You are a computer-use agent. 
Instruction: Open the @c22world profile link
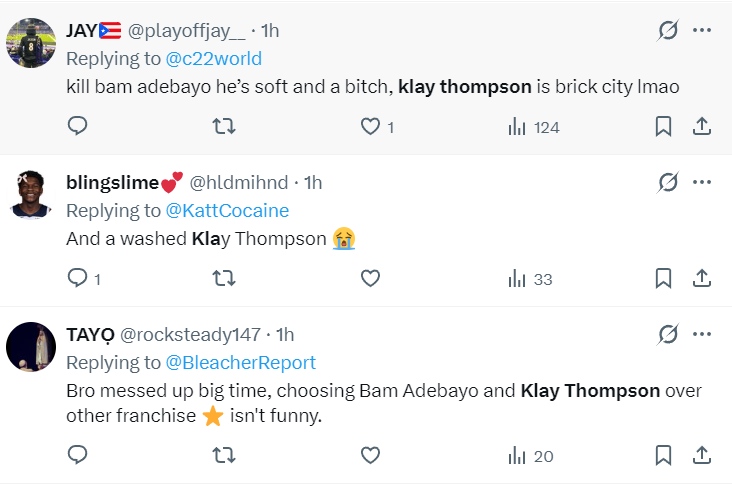(213, 59)
